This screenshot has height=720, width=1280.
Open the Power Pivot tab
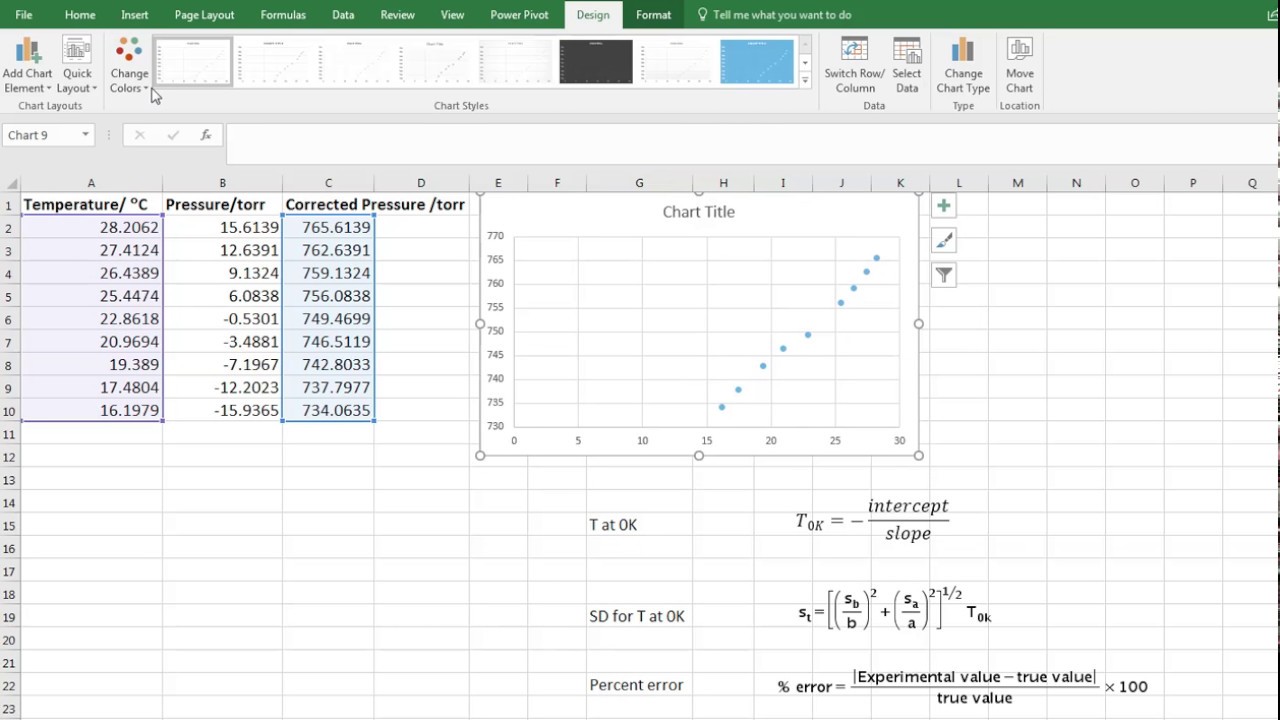pyautogui.click(x=519, y=15)
